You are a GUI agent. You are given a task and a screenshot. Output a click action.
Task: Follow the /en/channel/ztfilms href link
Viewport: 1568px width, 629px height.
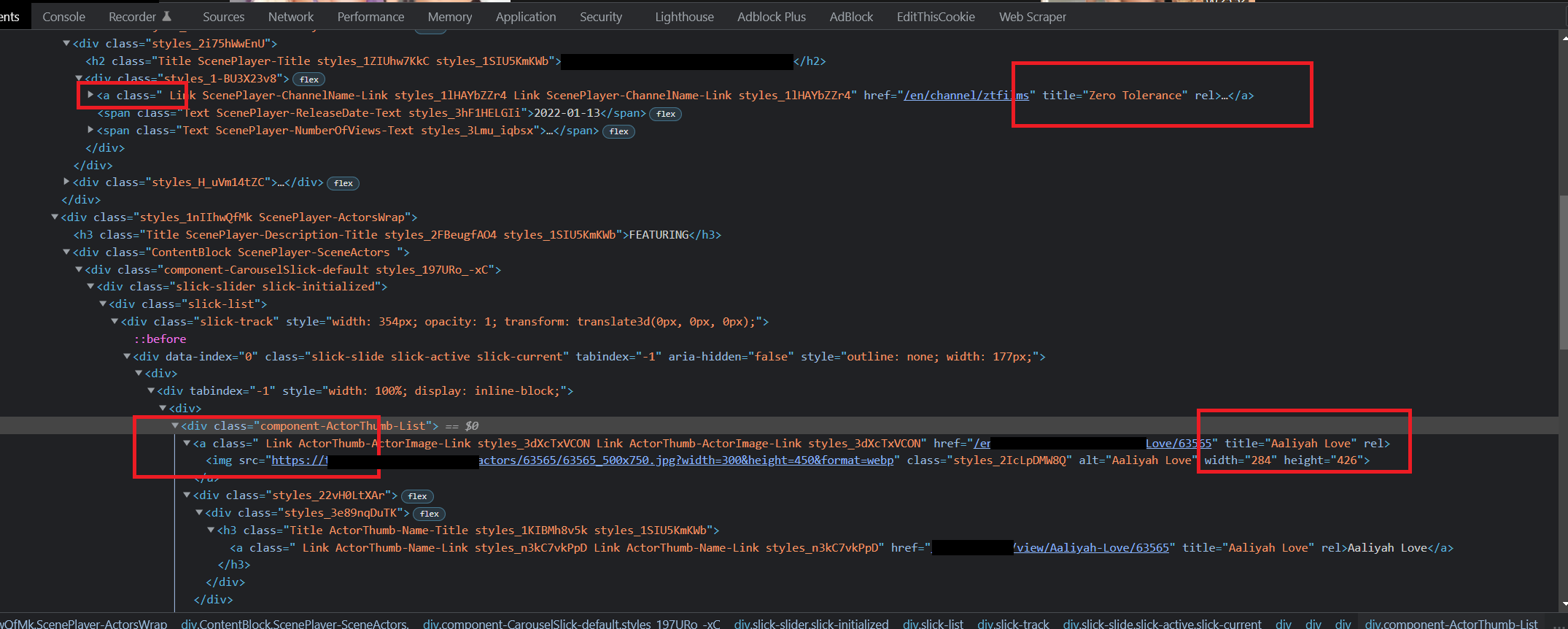(x=966, y=95)
